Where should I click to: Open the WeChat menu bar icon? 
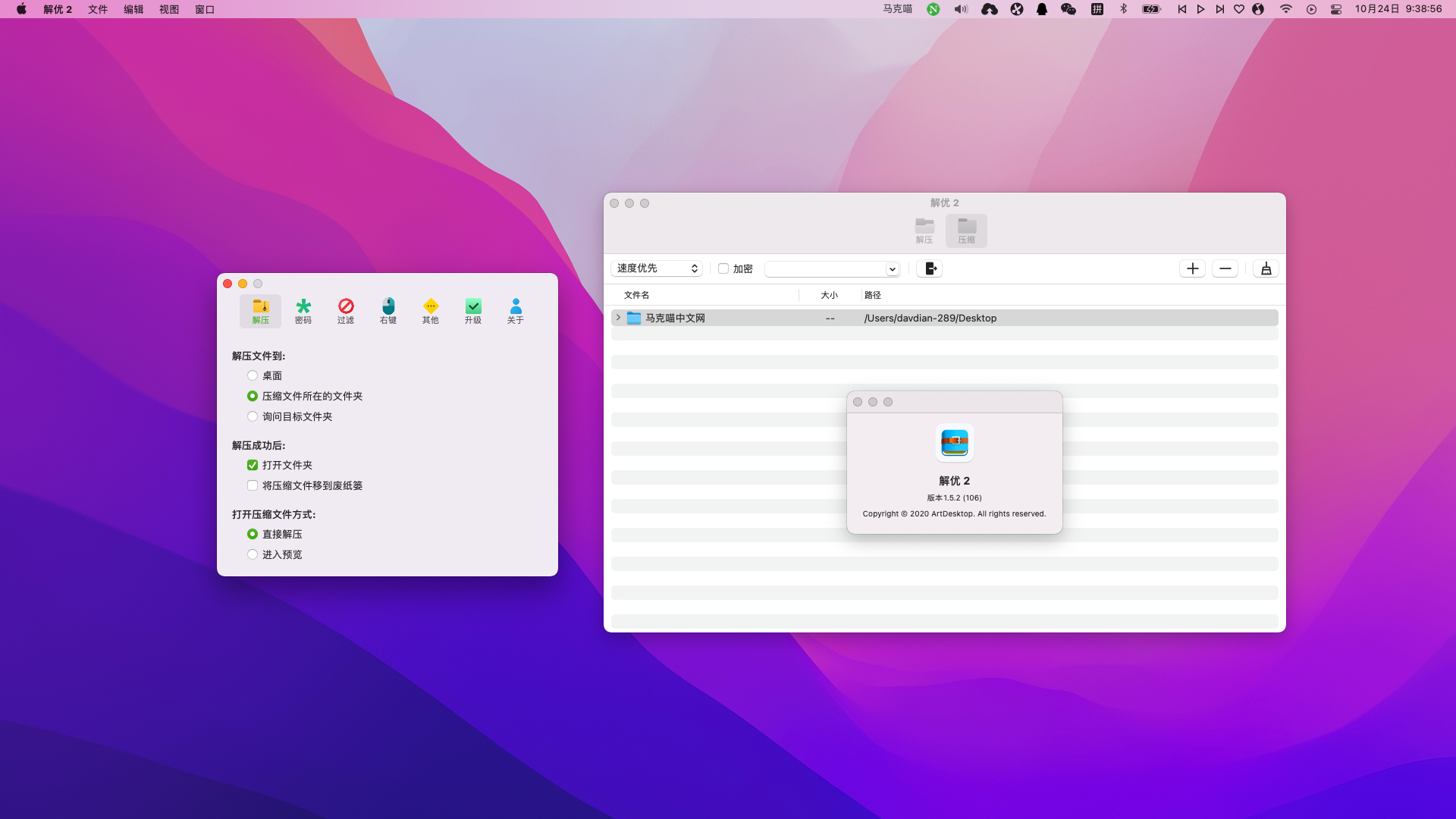pos(1068,9)
